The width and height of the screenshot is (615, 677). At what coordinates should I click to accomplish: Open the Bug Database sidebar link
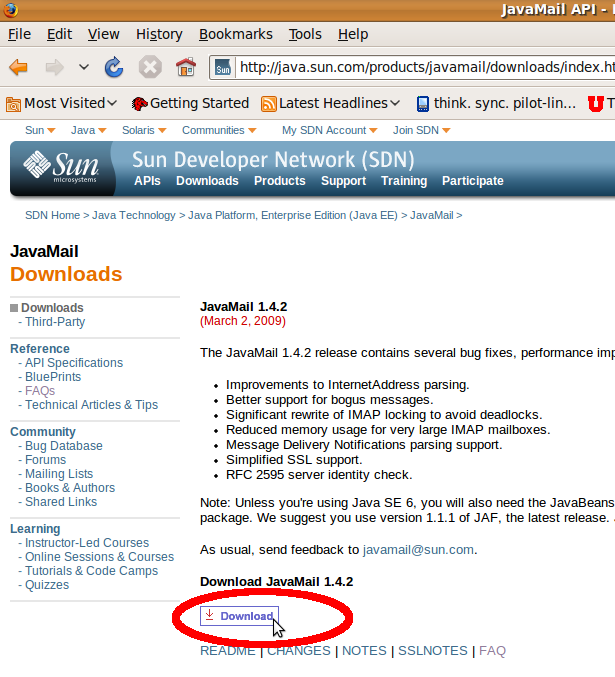point(63,446)
